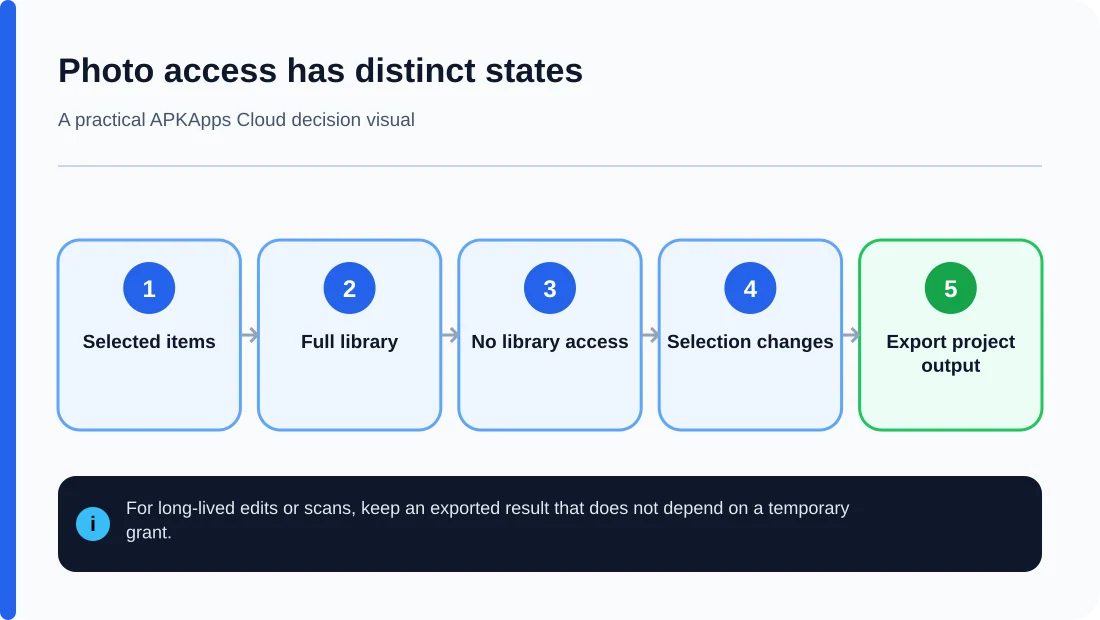Viewport: 1100px width, 620px height.
Task: Click the blue info icon
Action: (93, 524)
